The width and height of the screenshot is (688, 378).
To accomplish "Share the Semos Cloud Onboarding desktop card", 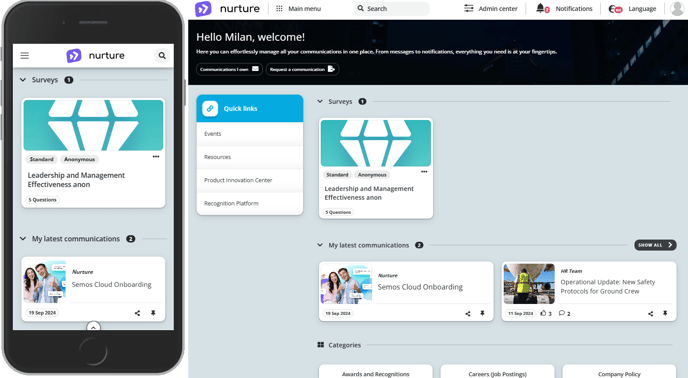I will (x=468, y=313).
